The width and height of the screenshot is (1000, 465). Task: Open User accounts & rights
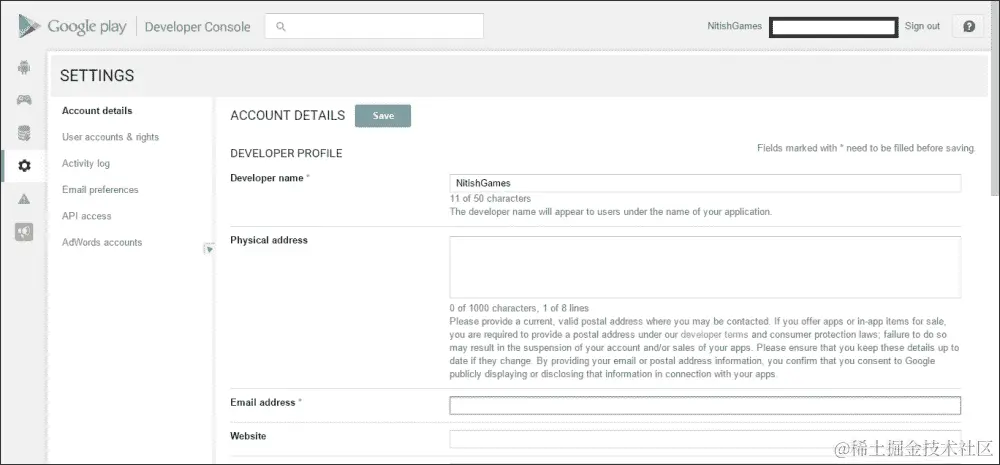coord(110,137)
